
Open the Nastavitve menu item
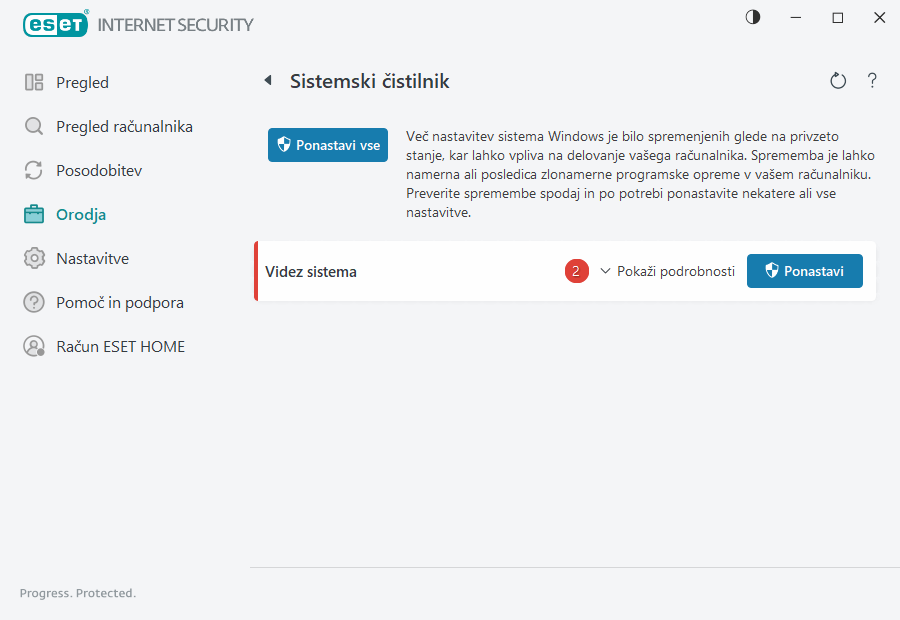click(93, 259)
